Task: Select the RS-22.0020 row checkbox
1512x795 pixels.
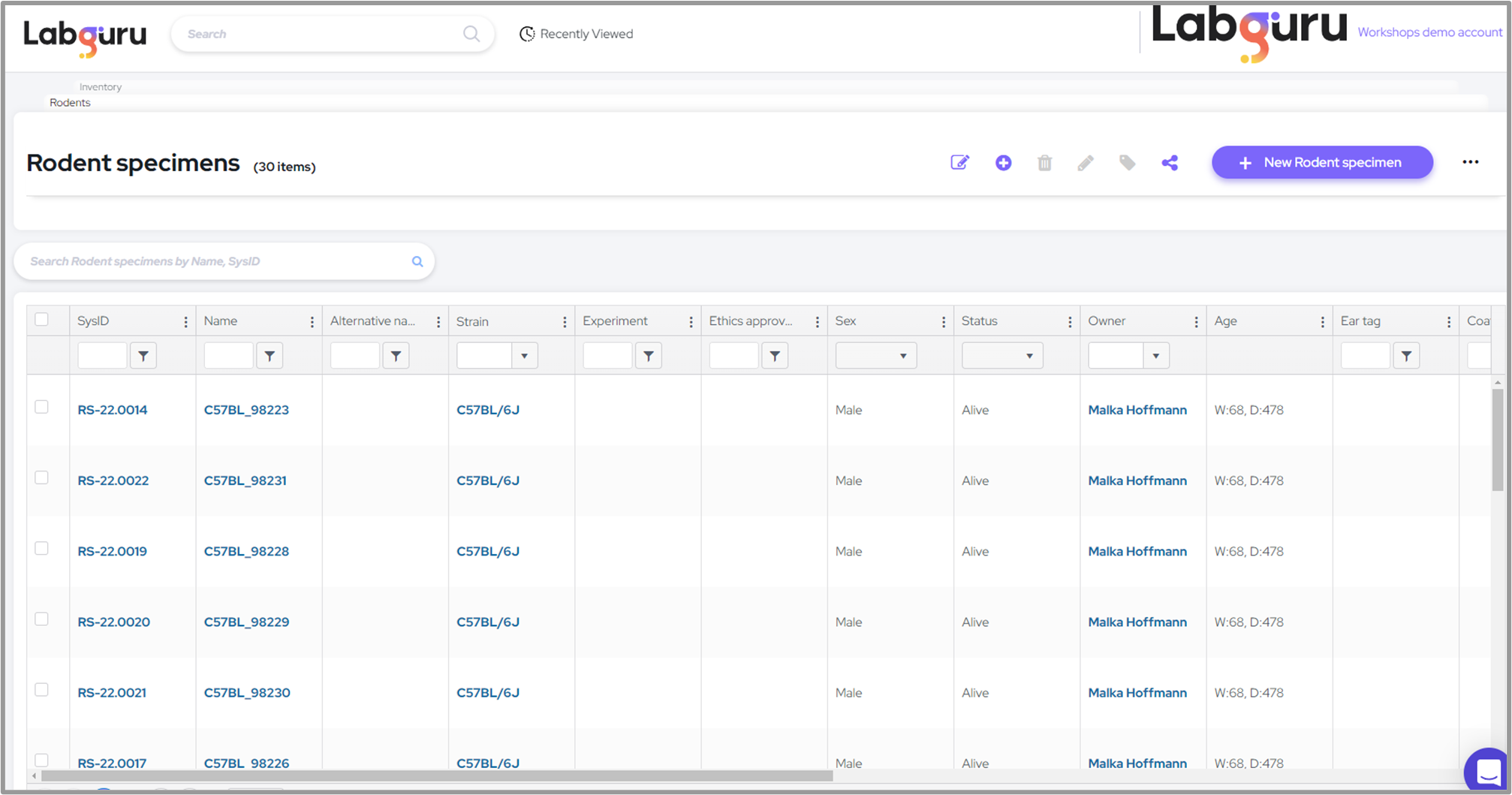Action: [42, 619]
